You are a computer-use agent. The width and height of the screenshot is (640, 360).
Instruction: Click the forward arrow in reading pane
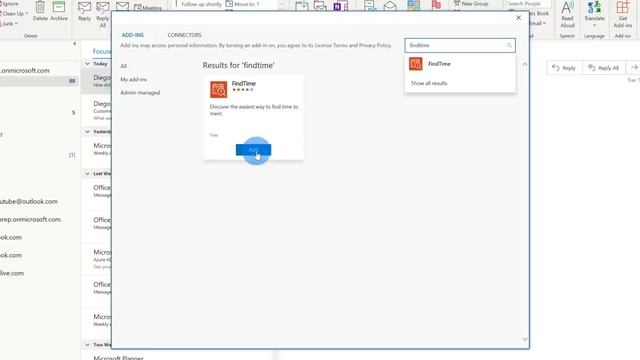click(633, 68)
